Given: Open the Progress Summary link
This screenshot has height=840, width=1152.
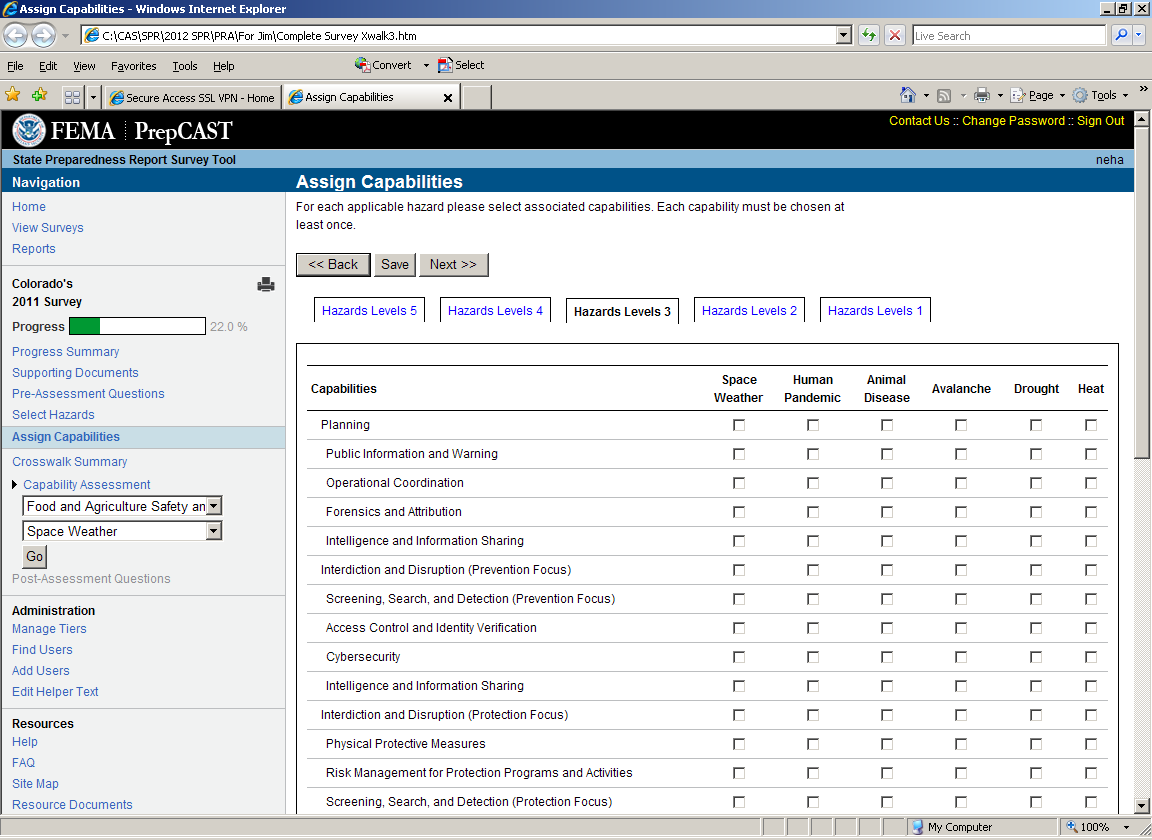Looking at the screenshot, I should (x=65, y=352).
